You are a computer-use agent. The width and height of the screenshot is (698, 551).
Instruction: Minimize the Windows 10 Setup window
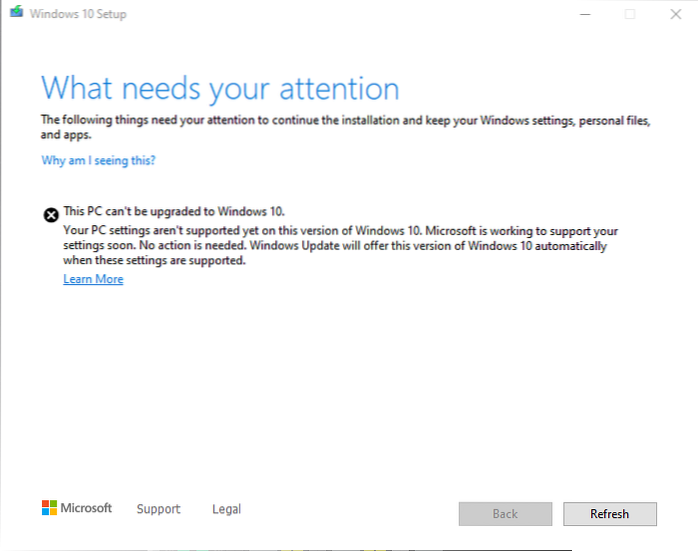coord(583,15)
